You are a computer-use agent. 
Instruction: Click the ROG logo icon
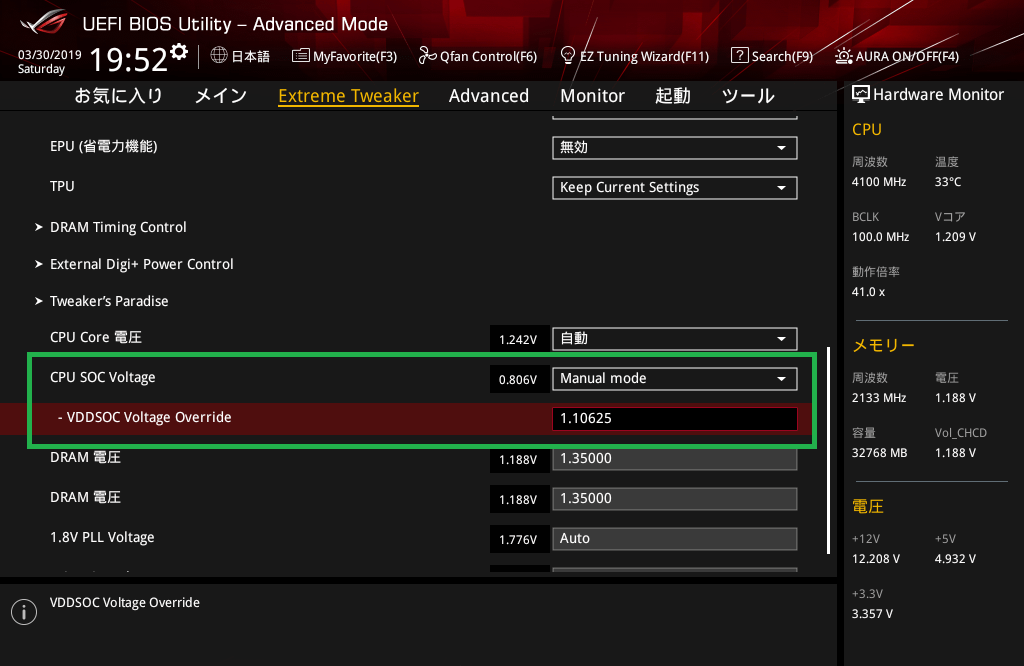coord(40,22)
